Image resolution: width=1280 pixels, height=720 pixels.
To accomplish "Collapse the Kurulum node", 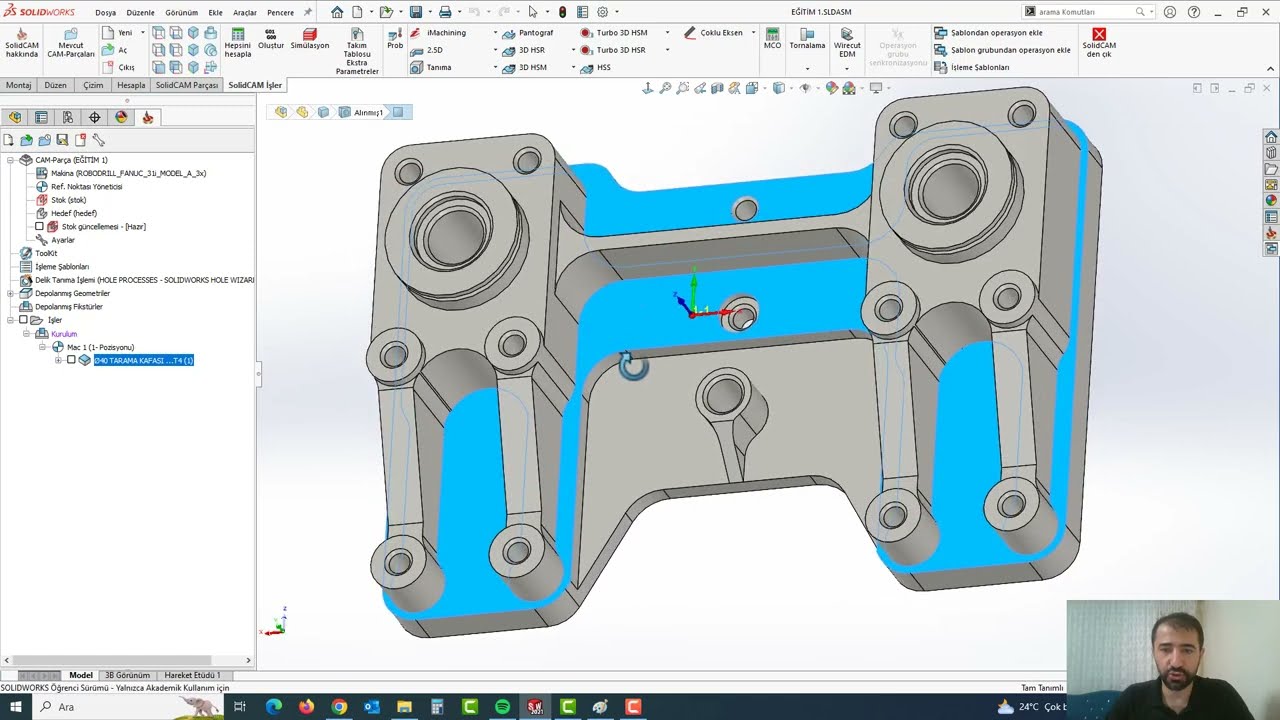I will click(x=27, y=333).
